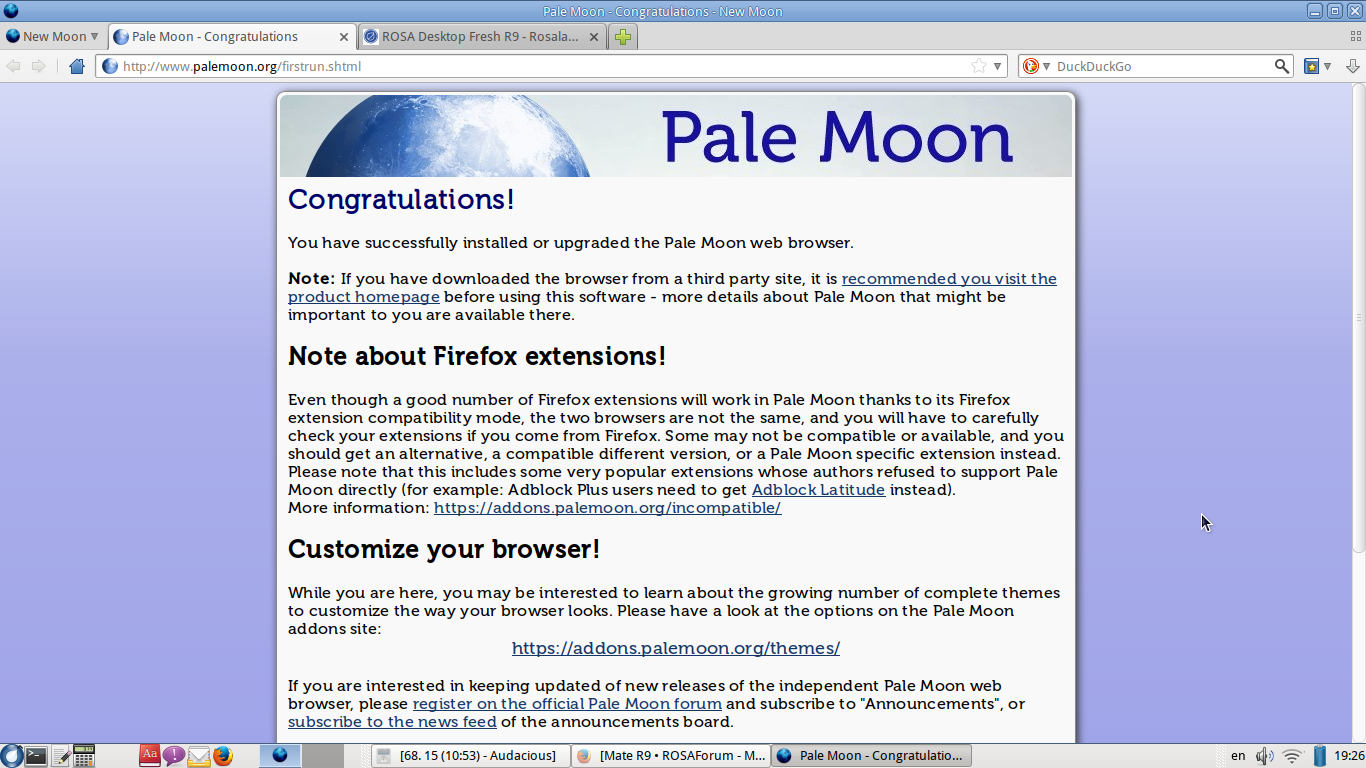Open the window menu globe in title bar
Image resolution: width=1366 pixels, height=768 pixels.
[11, 11]
